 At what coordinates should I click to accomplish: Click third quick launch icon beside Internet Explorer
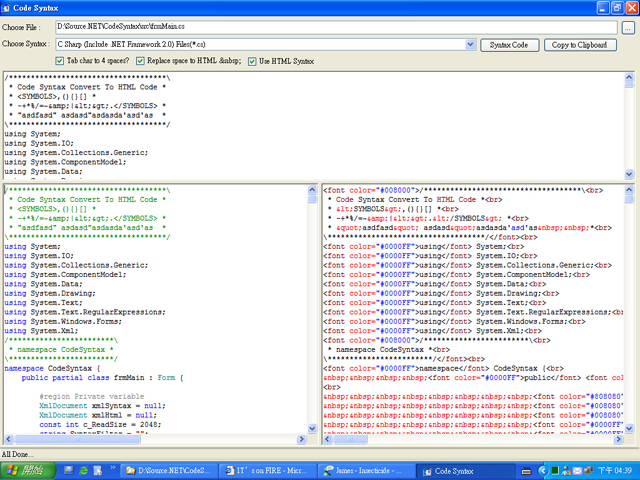coord(98,471)
